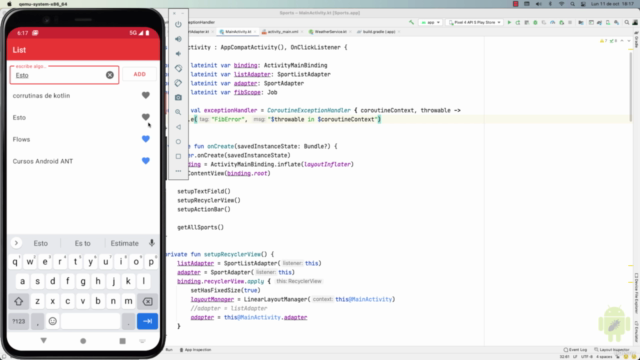Choose 'Es to' keyboard suggestion
The height and width of the screenshot is (360, 640).
[x=82, y=243]
